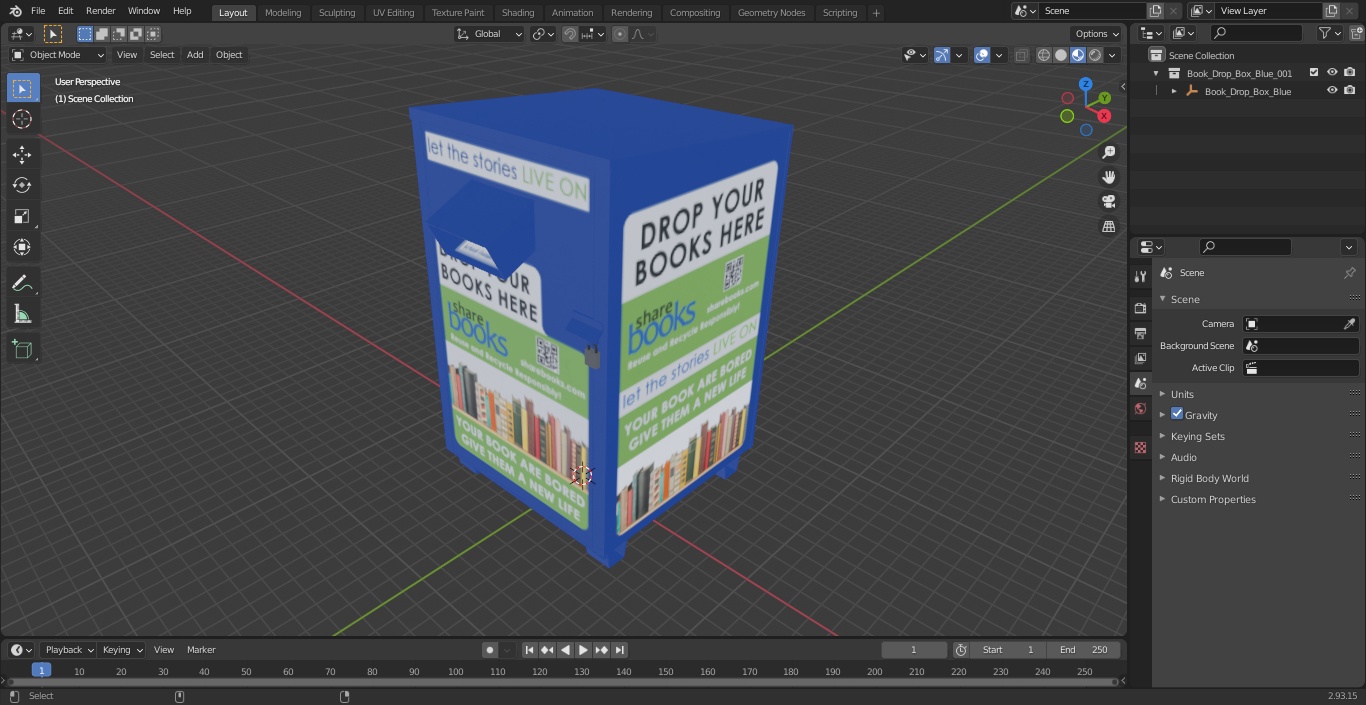1366x705 pixels.
Task: Open the Output properties tab
Action: [1140, 333]
